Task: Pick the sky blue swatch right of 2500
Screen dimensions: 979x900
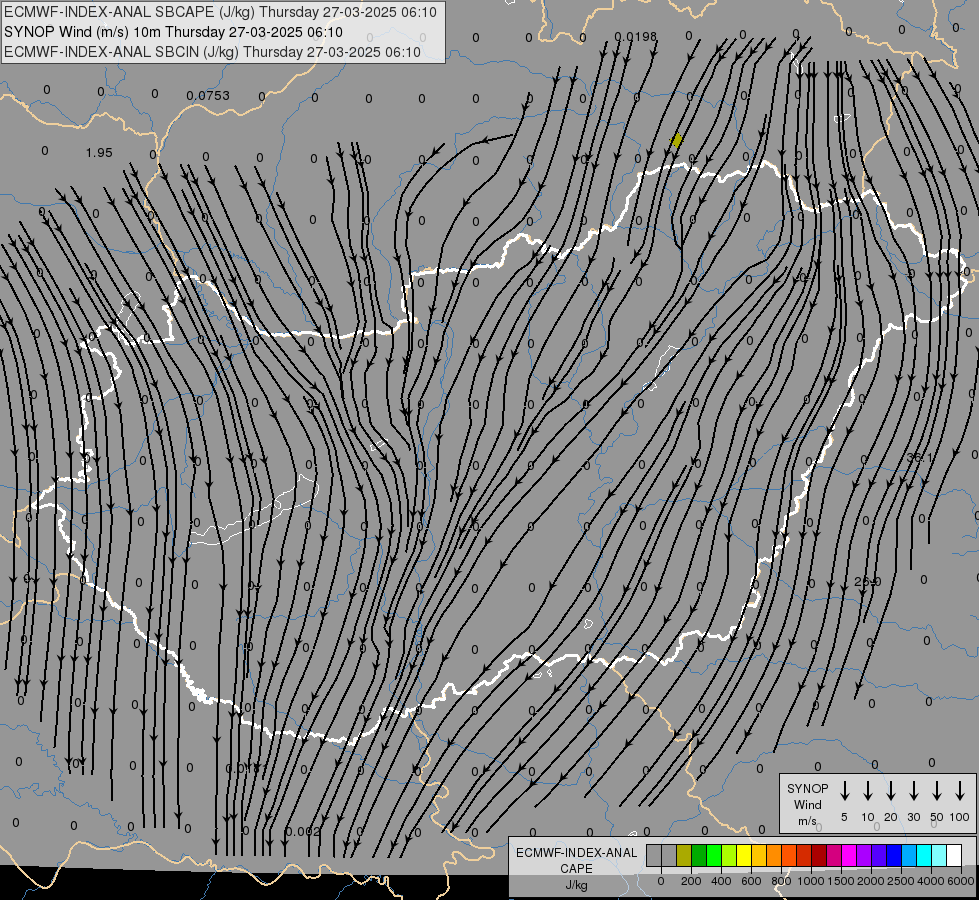Action: [x=910, y=855]
